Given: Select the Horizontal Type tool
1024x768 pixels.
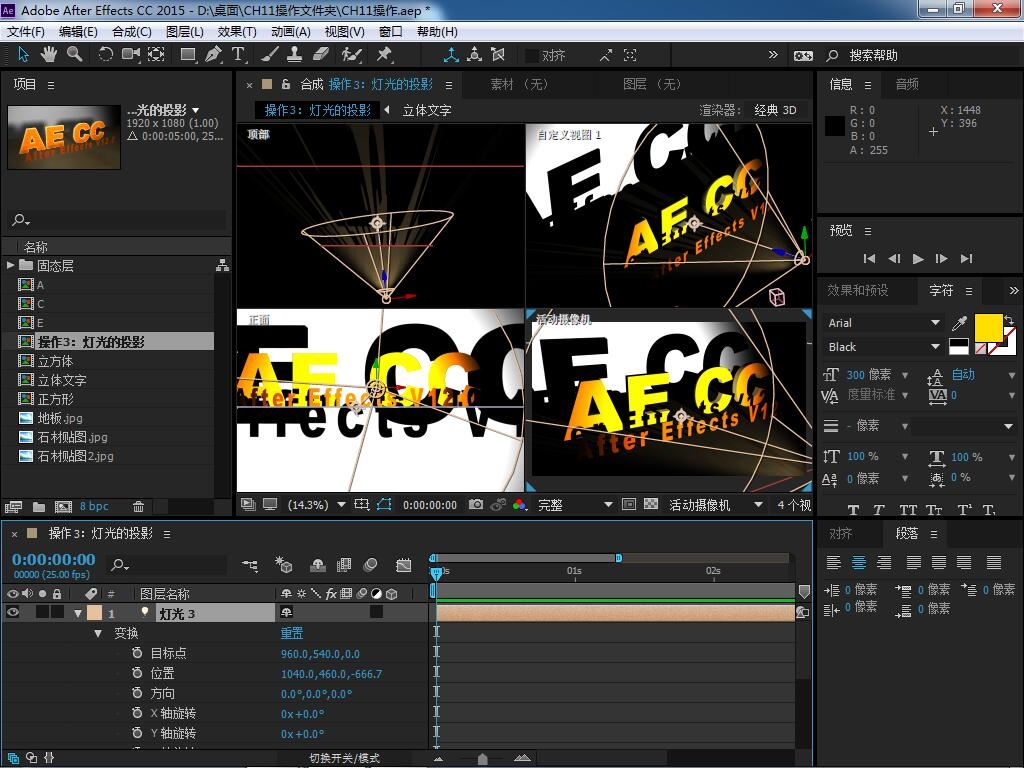Looking at the screenshot, I should pyautogui.click(x=238, y=55).
